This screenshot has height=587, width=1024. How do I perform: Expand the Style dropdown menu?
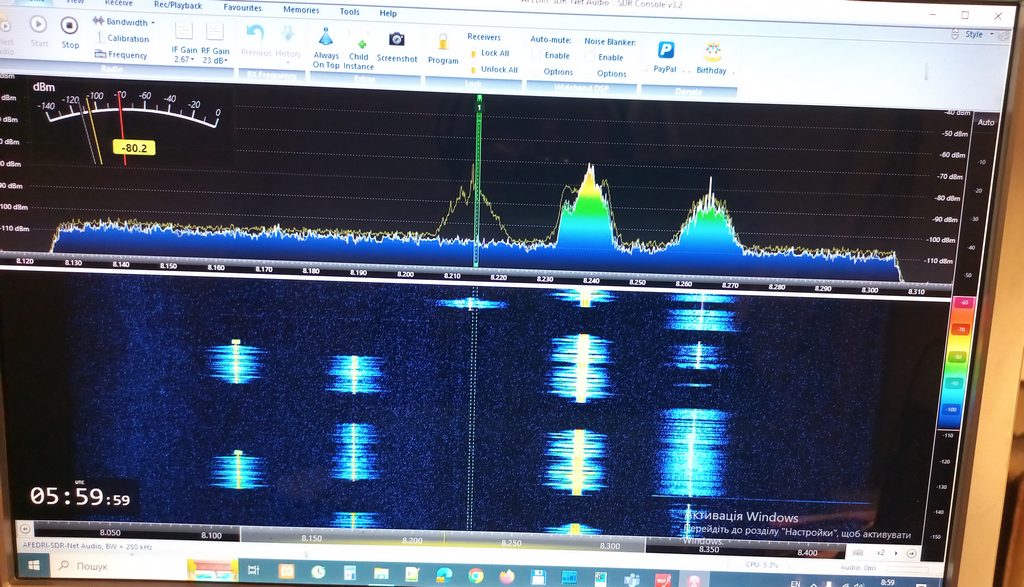coord(976,34)
